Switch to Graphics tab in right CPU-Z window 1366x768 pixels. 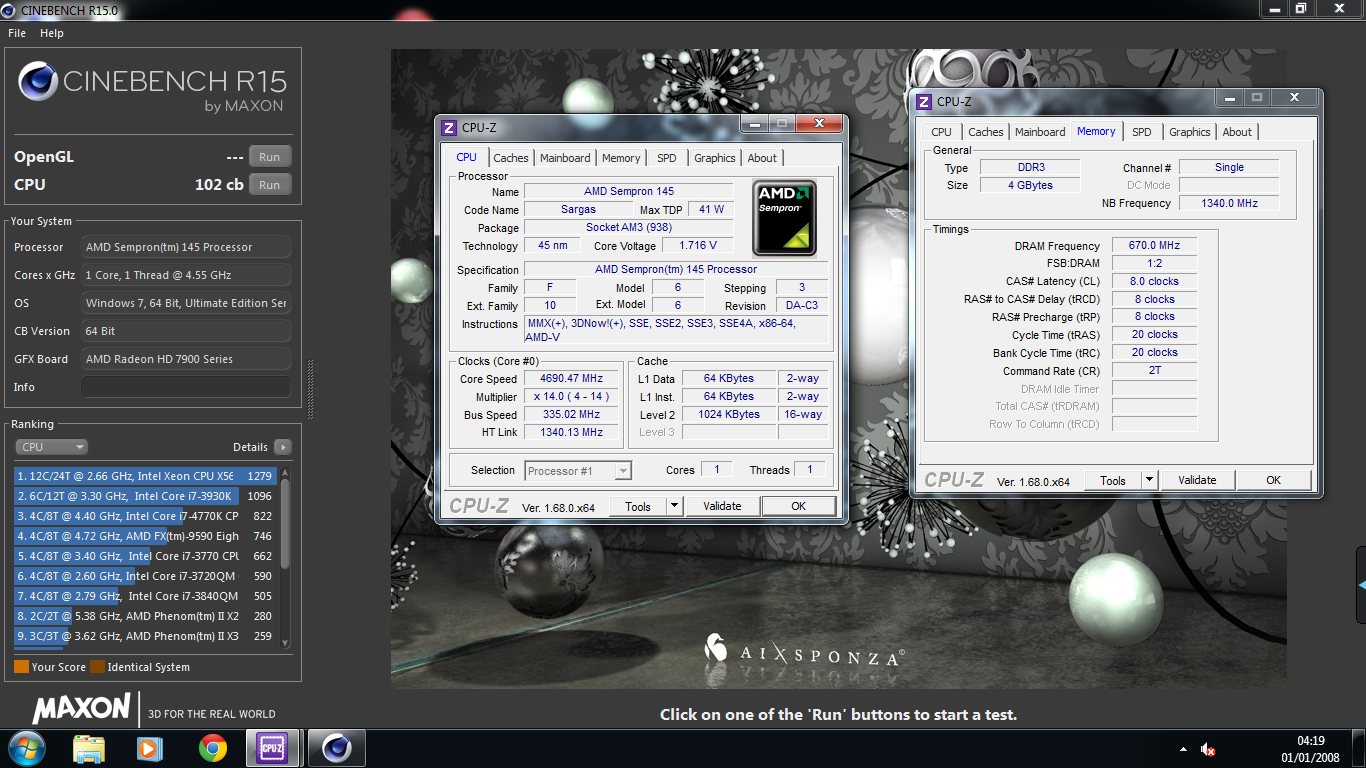(x=1190, y=132)
